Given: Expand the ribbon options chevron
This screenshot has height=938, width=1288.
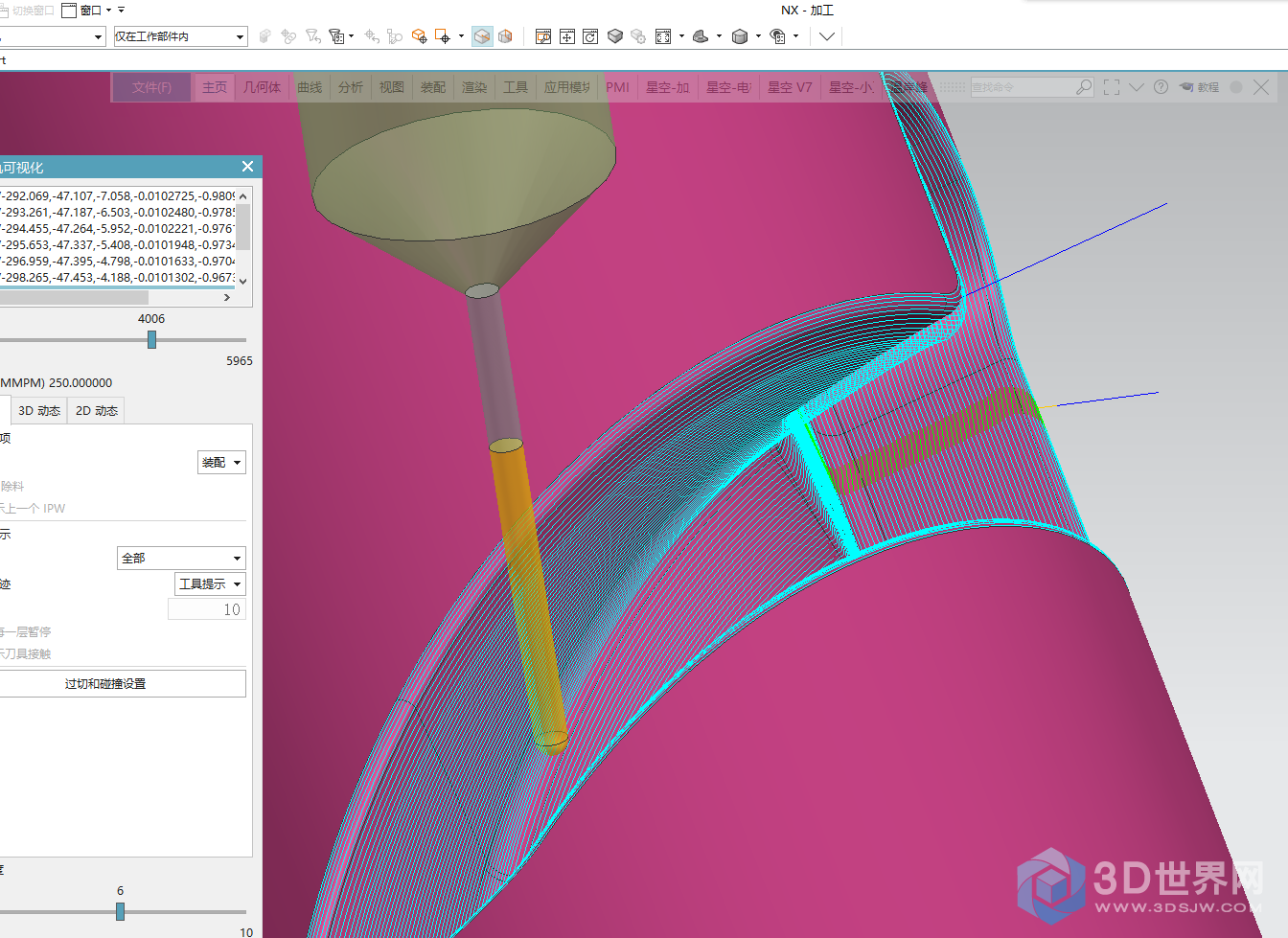Looking at the screenshot, I should [x=1137, y=87].
